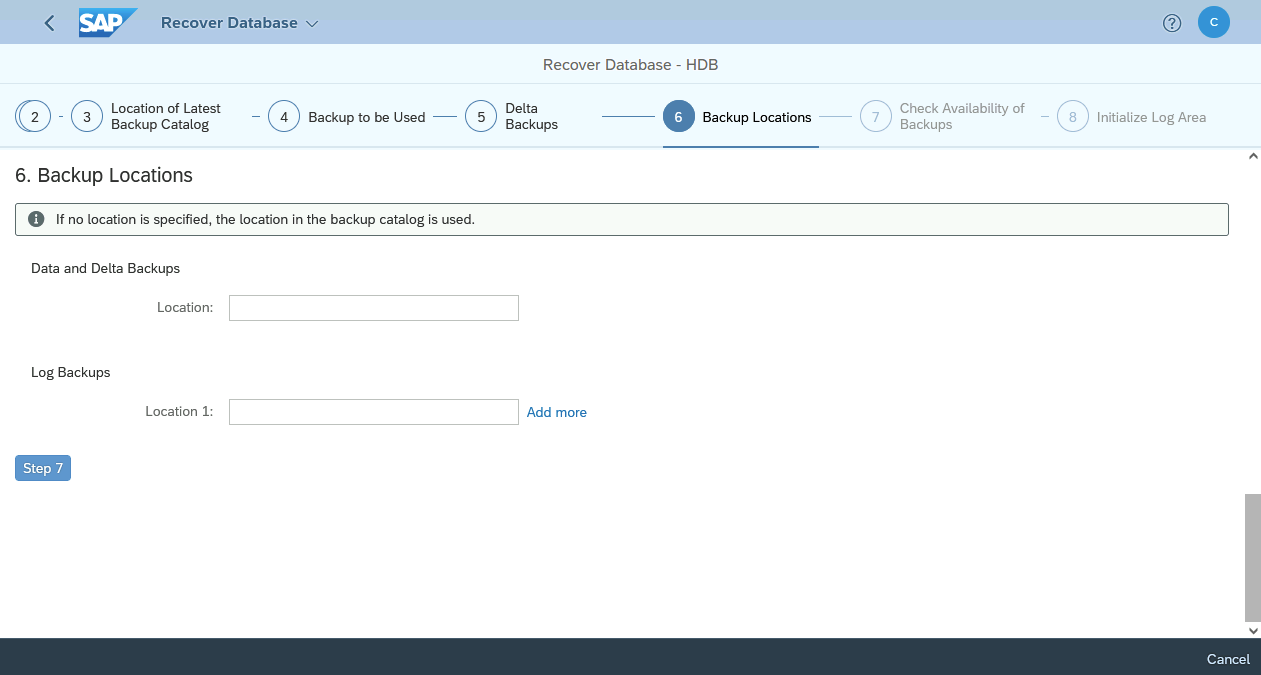
Task: Click the Add more link
Action: point(556,412)
